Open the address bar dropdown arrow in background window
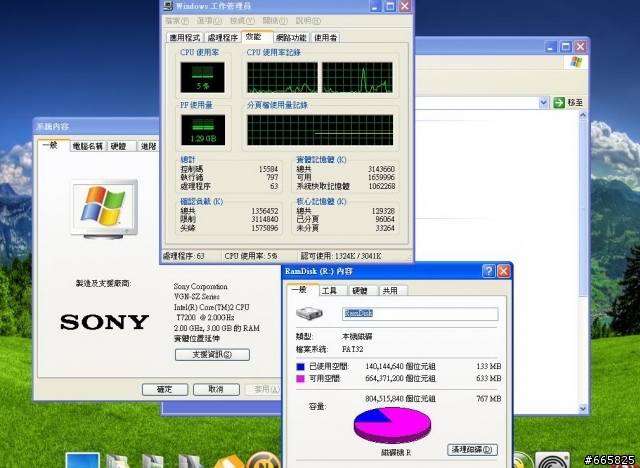Image resolution: width=640 pixels, height=468 pixels. point(543,102)
